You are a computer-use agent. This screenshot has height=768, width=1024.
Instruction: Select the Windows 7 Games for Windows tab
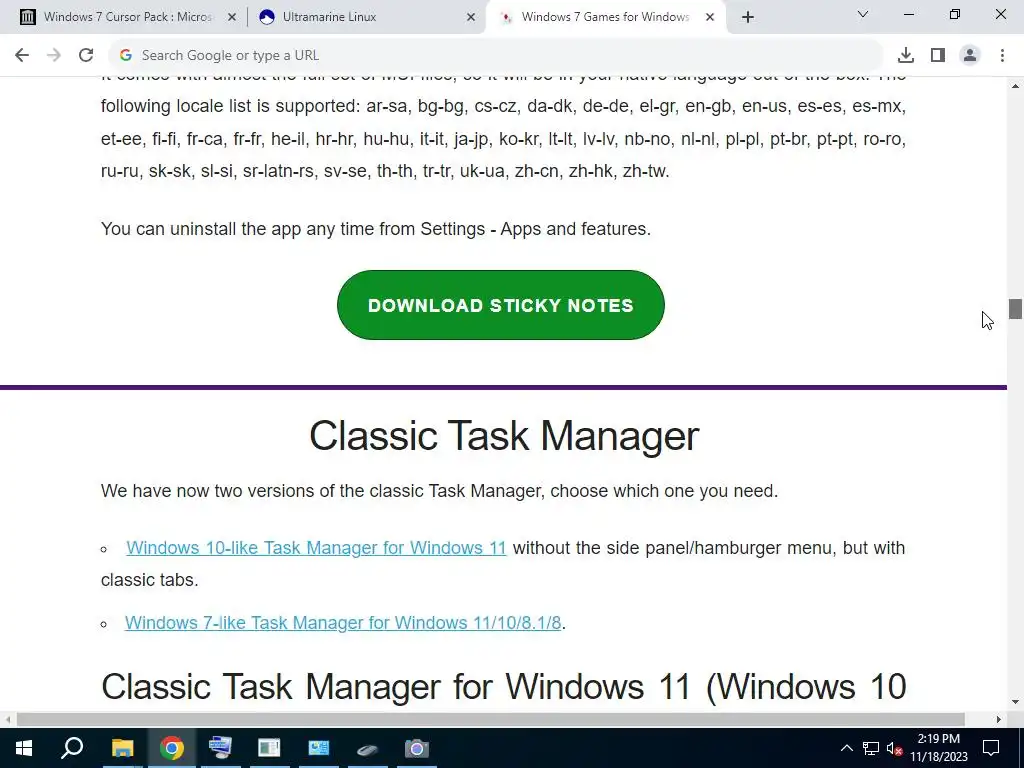pyautogui.click(x=605, y=17)
